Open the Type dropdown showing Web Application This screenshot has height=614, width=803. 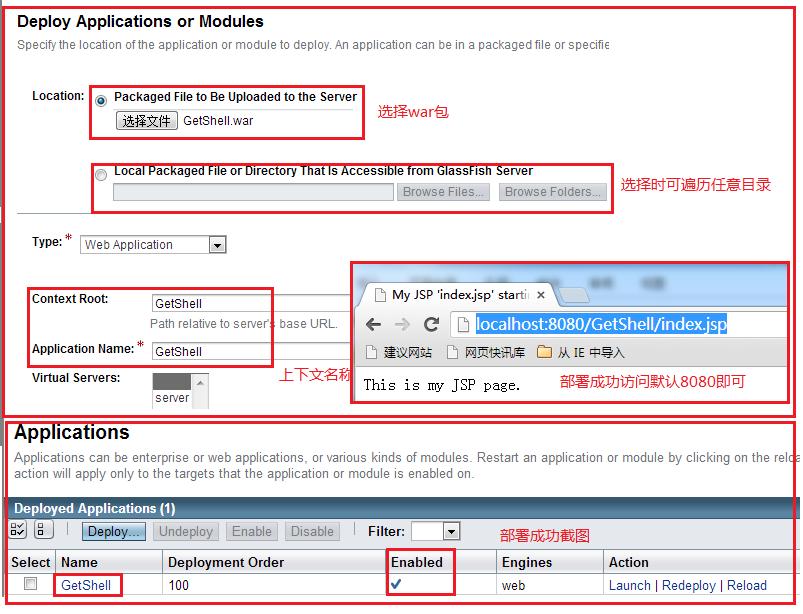click(x=153, y=245)
